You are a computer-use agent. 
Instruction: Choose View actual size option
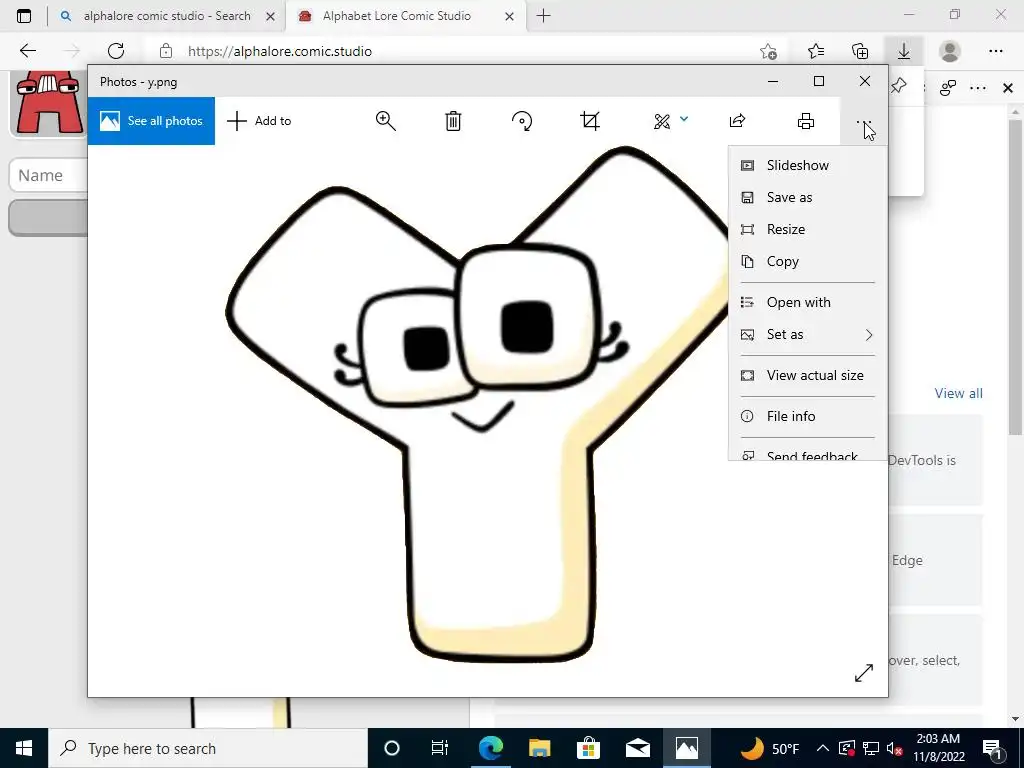(x=808, y=376)
